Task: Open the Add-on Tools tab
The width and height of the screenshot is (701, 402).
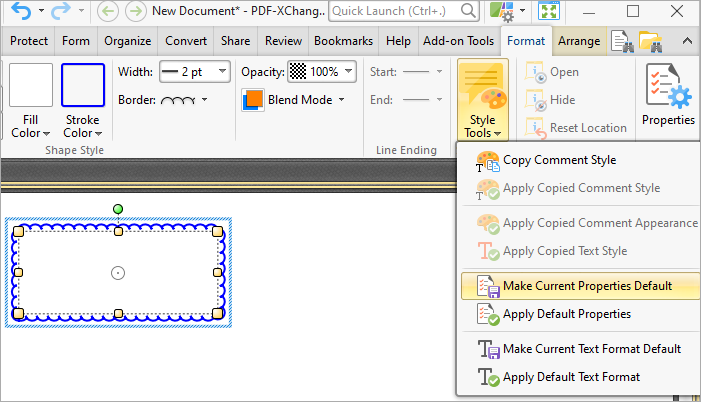Action: 459,41
